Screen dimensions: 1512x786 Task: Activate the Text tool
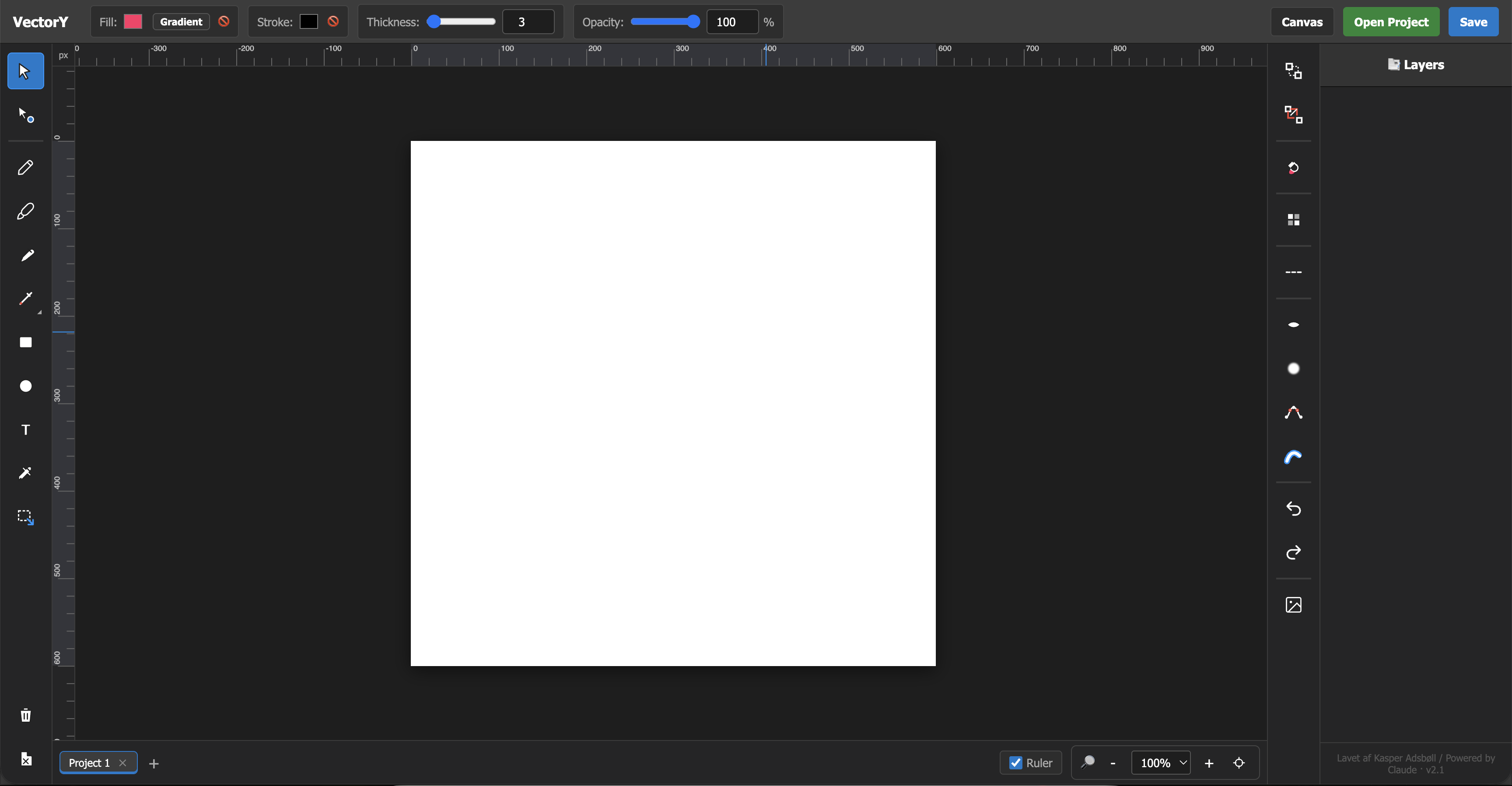click(x=26, y=430)
